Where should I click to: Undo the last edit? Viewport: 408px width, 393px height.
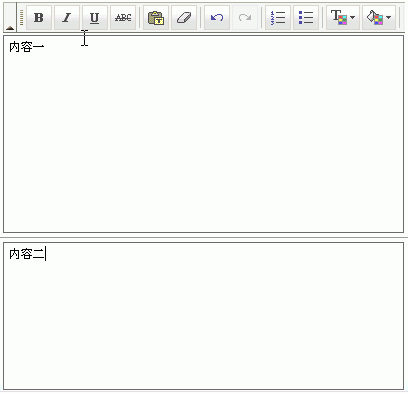tap(217, 17)
